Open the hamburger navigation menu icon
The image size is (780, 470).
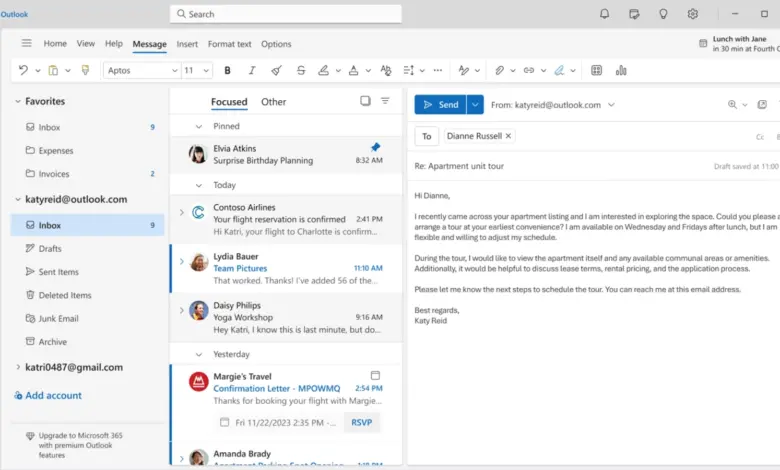tap(26, 43)
